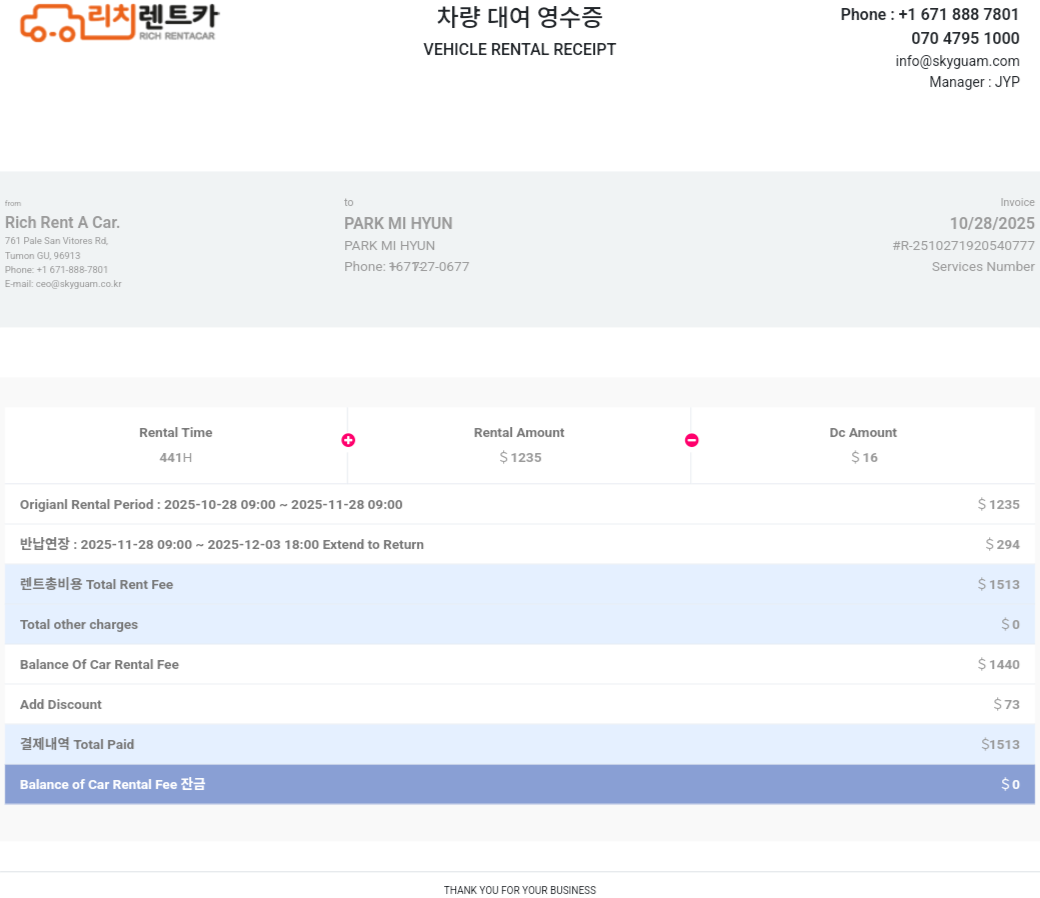Click the Rental Time 441H cell
The image size is (1040, 898).
point(176,445)
